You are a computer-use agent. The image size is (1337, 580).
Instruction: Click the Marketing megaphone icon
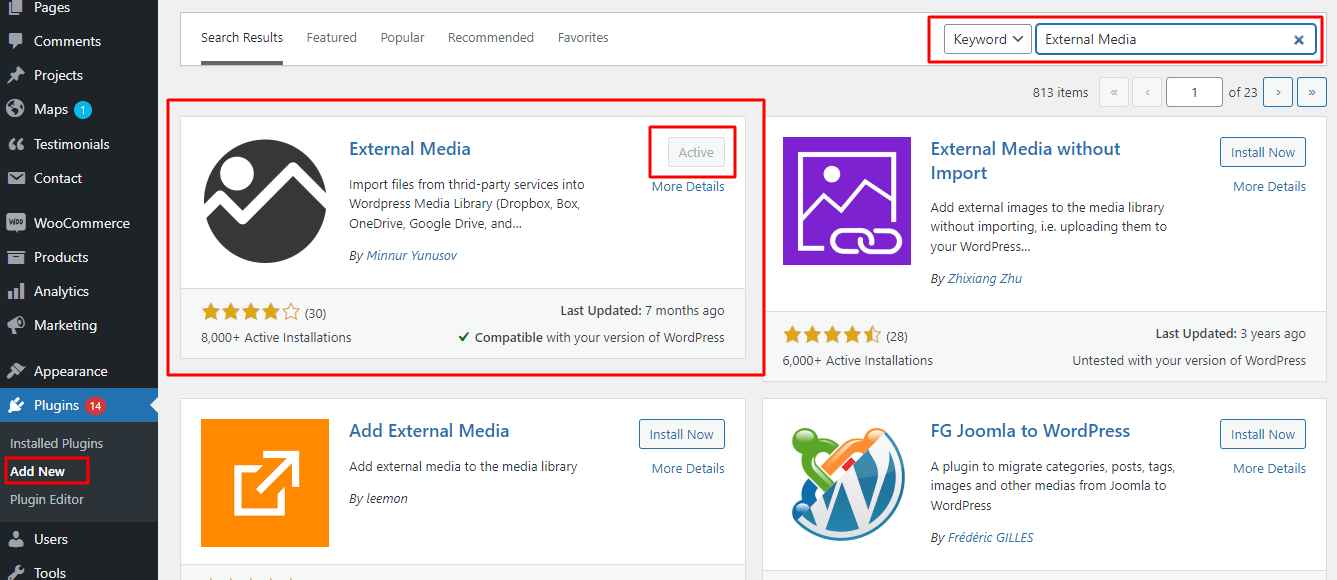pos(15,325)
